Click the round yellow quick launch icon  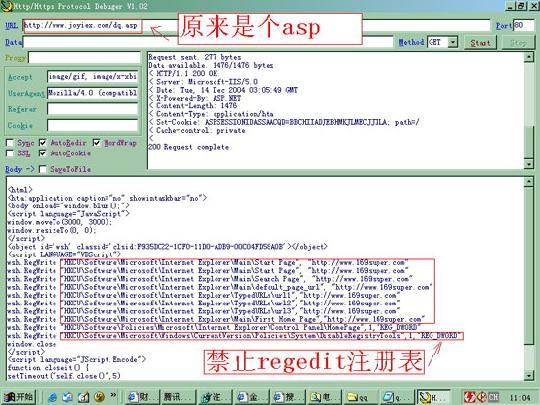click(99, 397)
